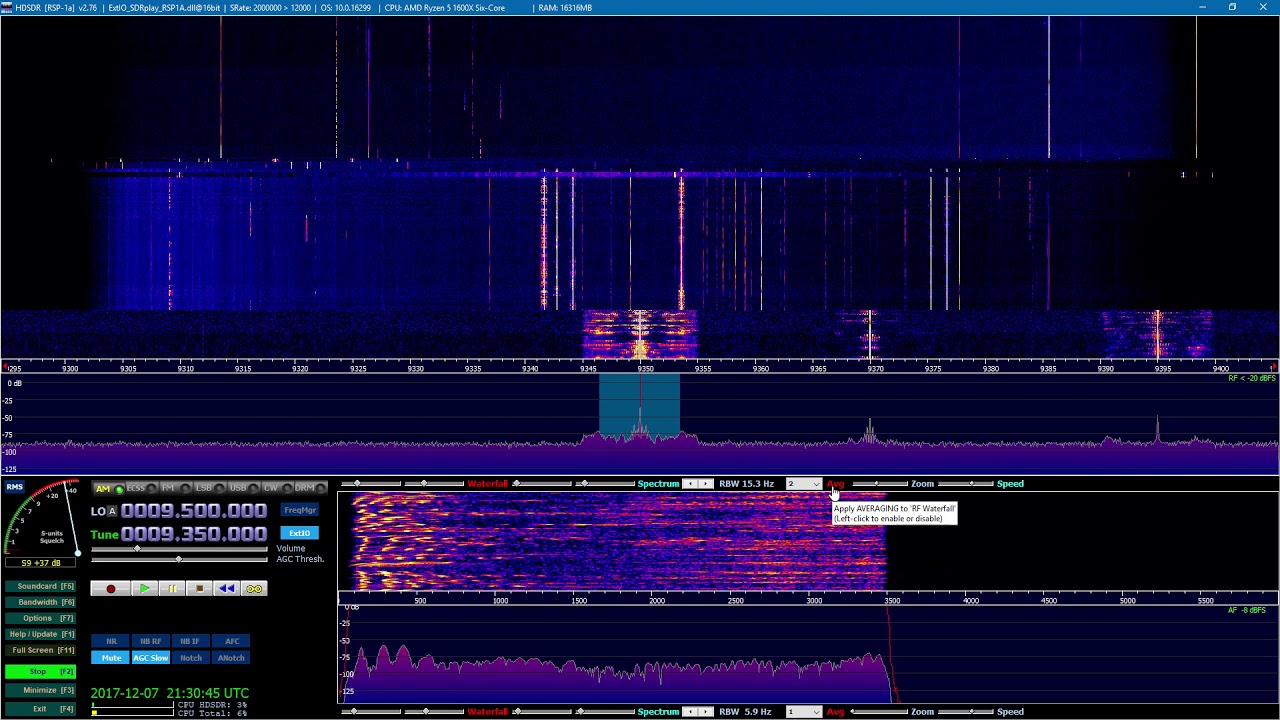Click the Tune frequency display 0009.350.000
Image resolution: width=1280 pixels, height=720 pixels.
click(194, 534)
